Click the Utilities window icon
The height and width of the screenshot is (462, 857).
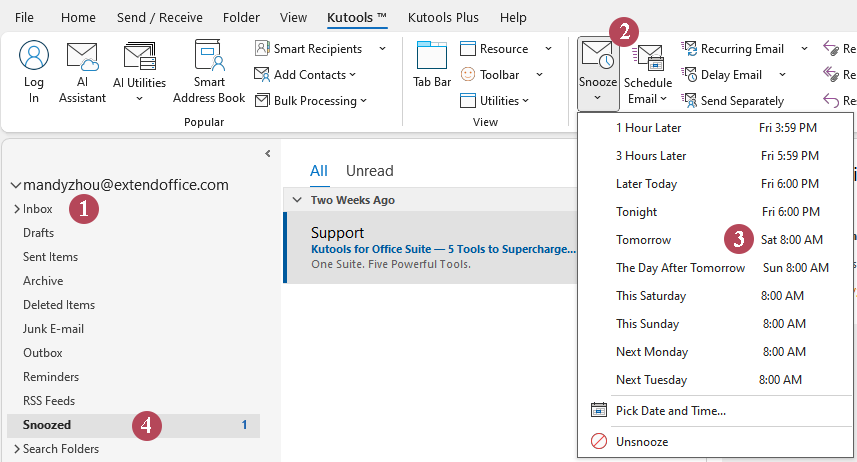(468, 101)
